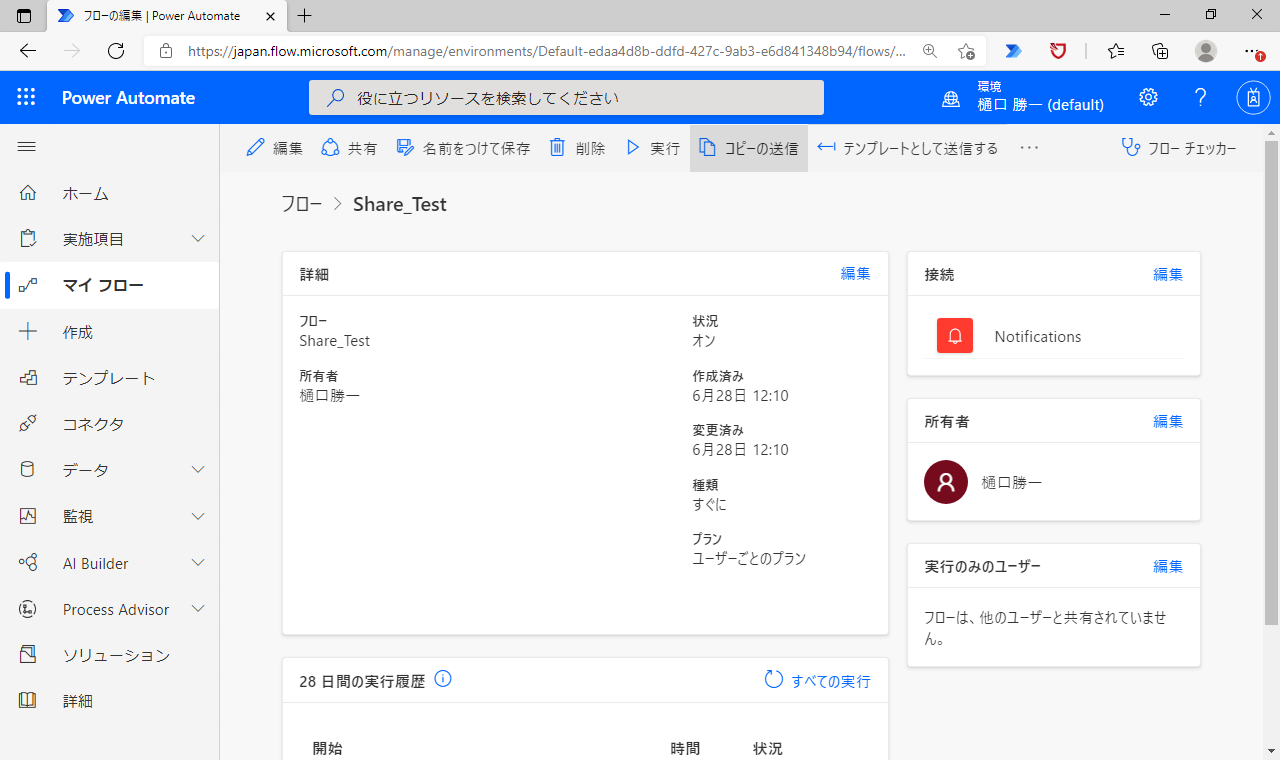
Task: Click the owner avatar for 樋口勝一
Action: coord(946,482)
